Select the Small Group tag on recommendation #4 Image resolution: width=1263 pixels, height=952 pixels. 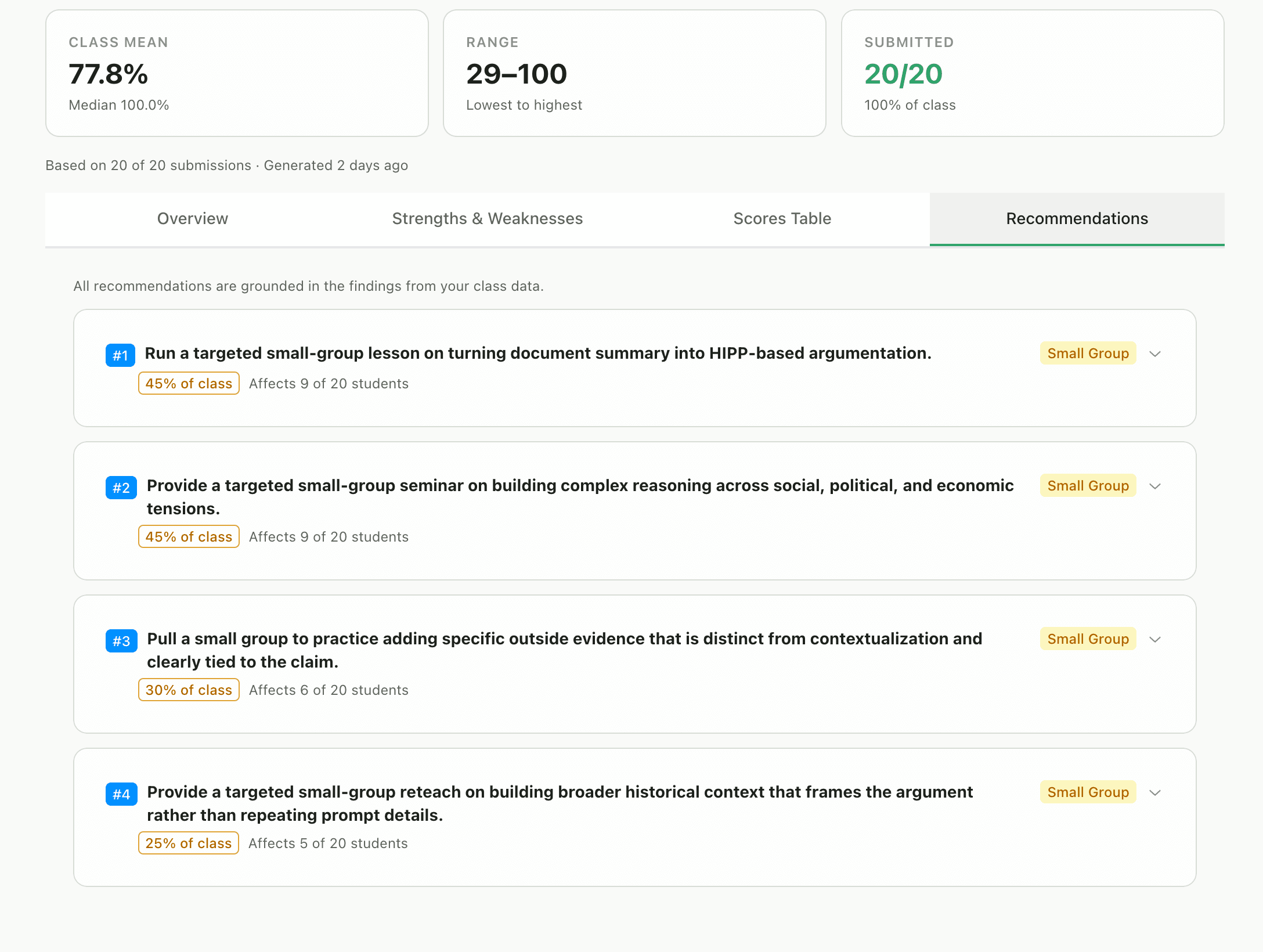click(x=1088, y=792)
